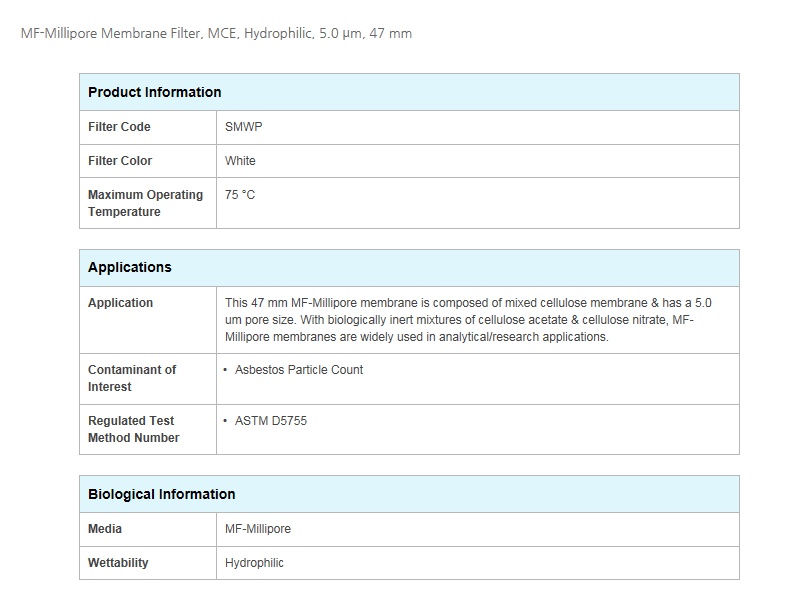This screenshot has height=605, width=786.
Task: Click the product title MF-Millipore Membrane Filter
Action: [216, 34]
